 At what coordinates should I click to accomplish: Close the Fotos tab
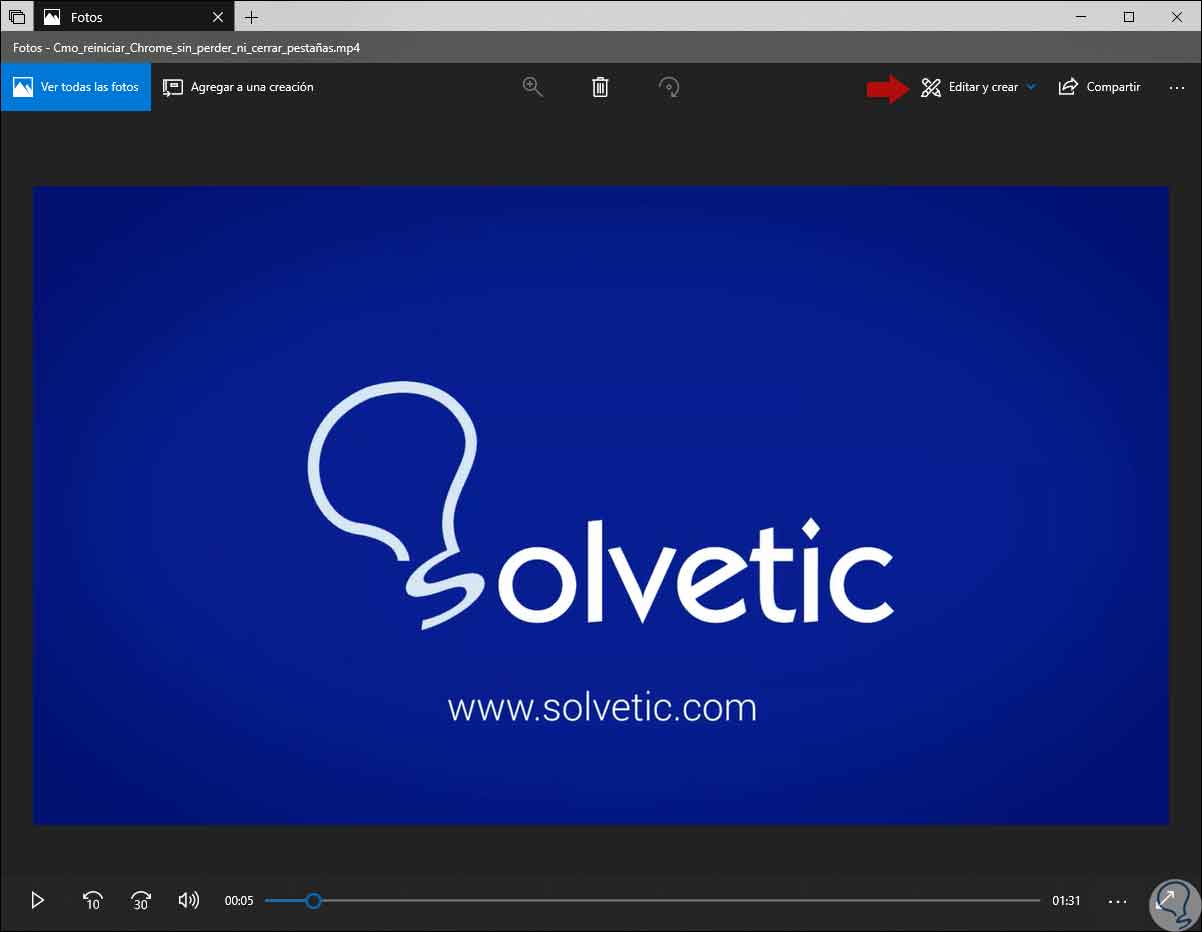218,17
